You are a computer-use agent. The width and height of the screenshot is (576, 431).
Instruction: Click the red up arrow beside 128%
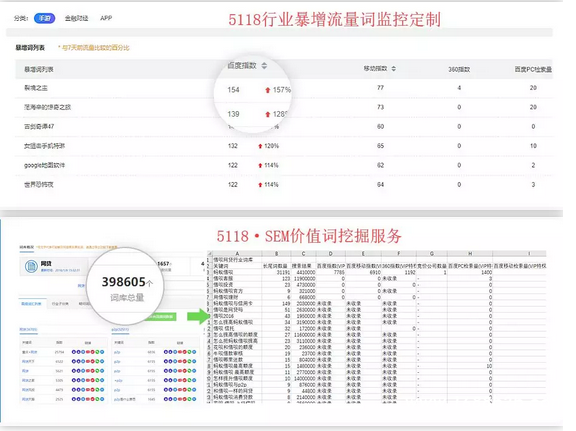click(267, 114)
